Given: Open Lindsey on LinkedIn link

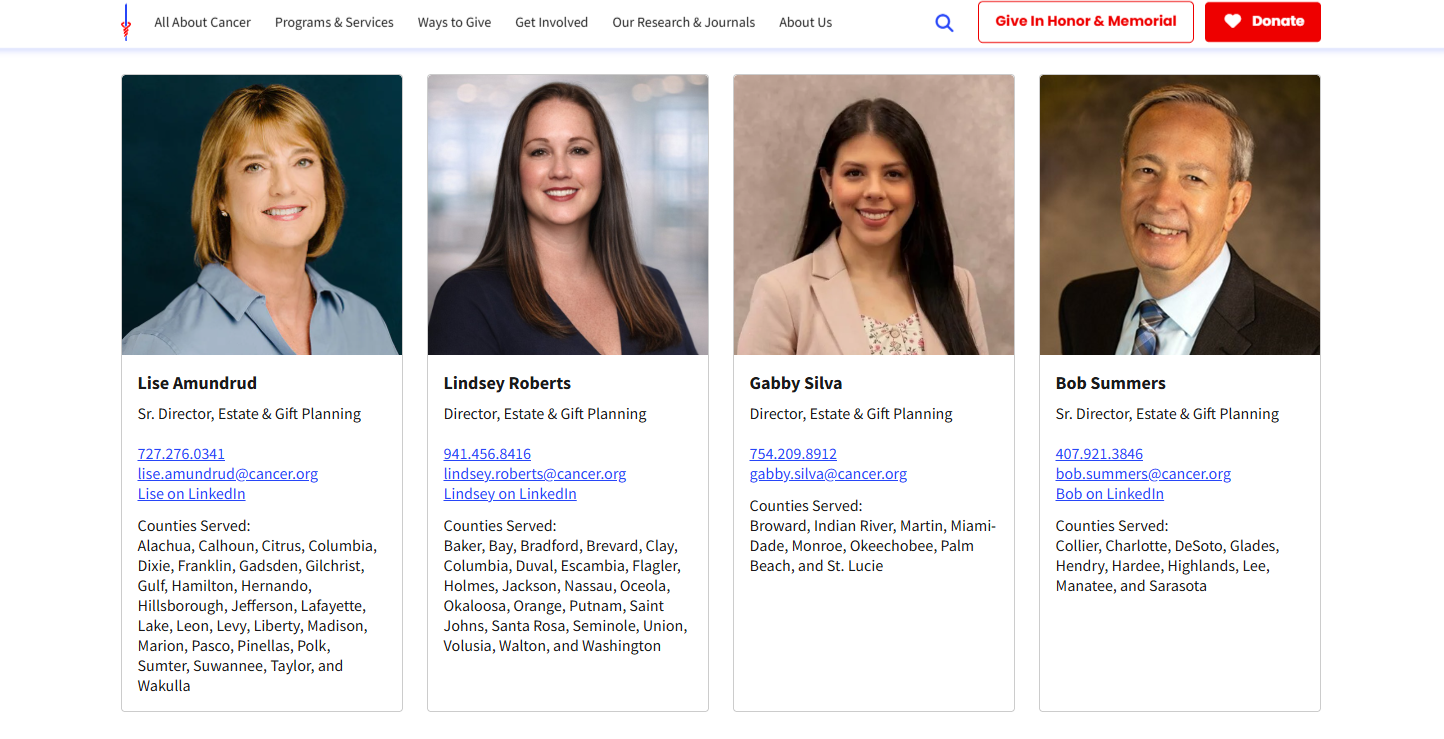Looking at the screenshot, I should point(510,494).
